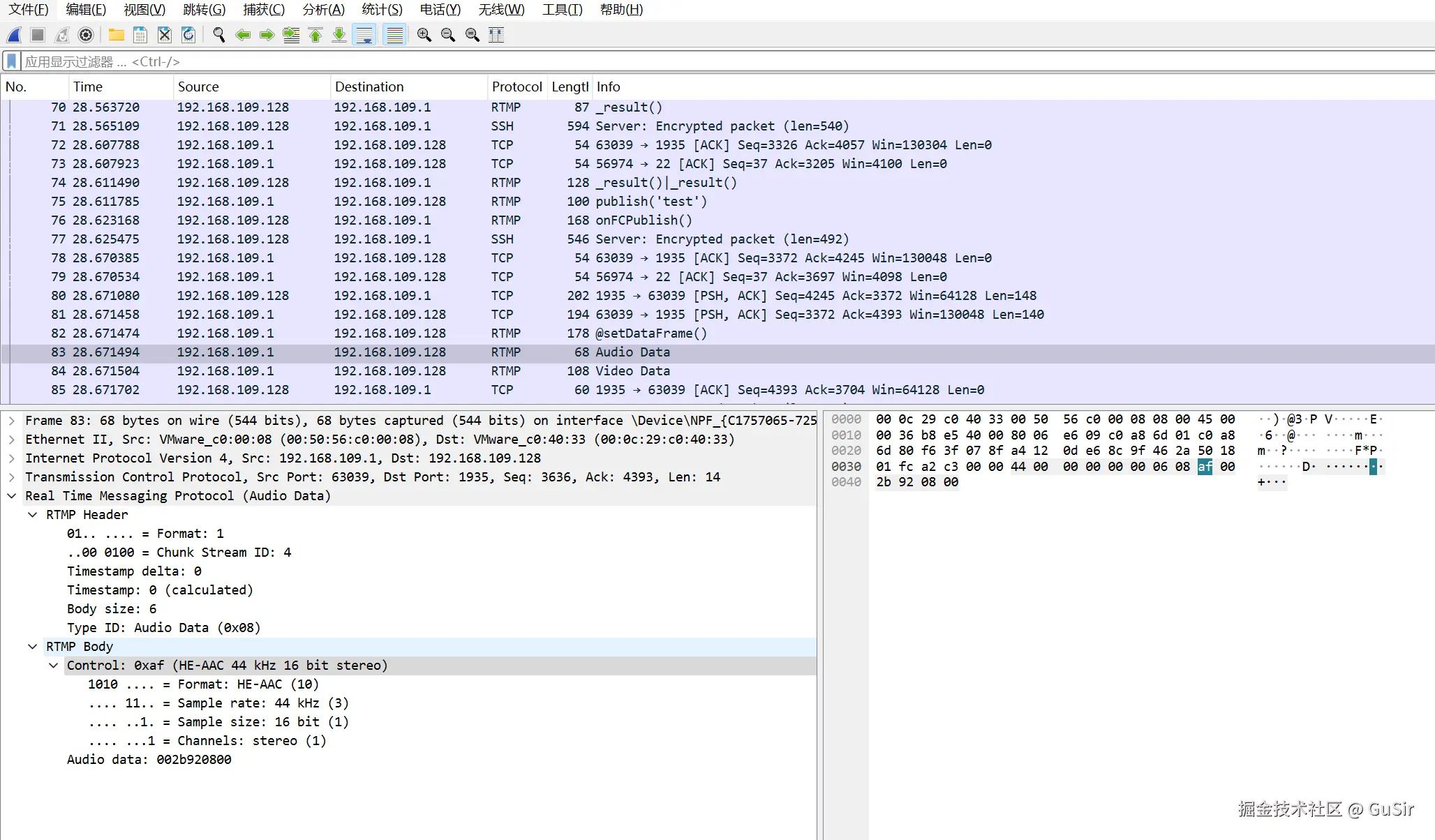Image resolution: width=1435 pixels, height=840 pixels.
Task: Click the open capture file folder icon
Action: point(117,35)
